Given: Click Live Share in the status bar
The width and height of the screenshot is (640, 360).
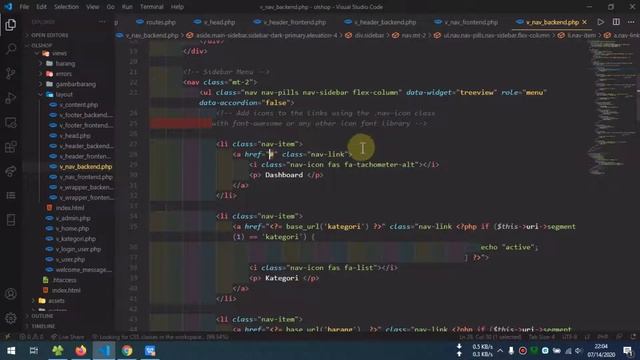Looking at the screenshot, I should pos(67,337).
